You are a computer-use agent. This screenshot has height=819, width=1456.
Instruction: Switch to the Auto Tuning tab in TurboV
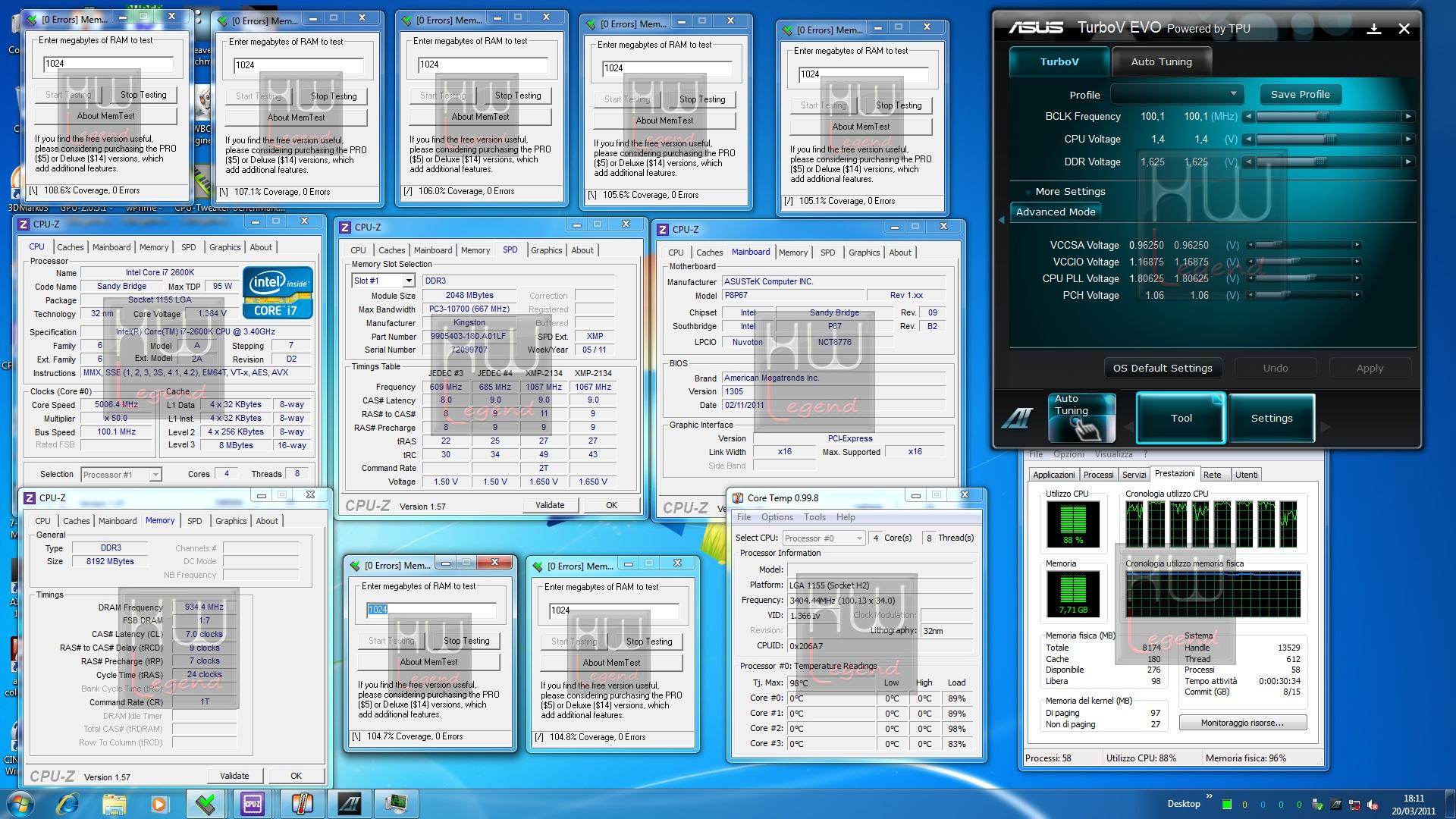coord(1161,62)
